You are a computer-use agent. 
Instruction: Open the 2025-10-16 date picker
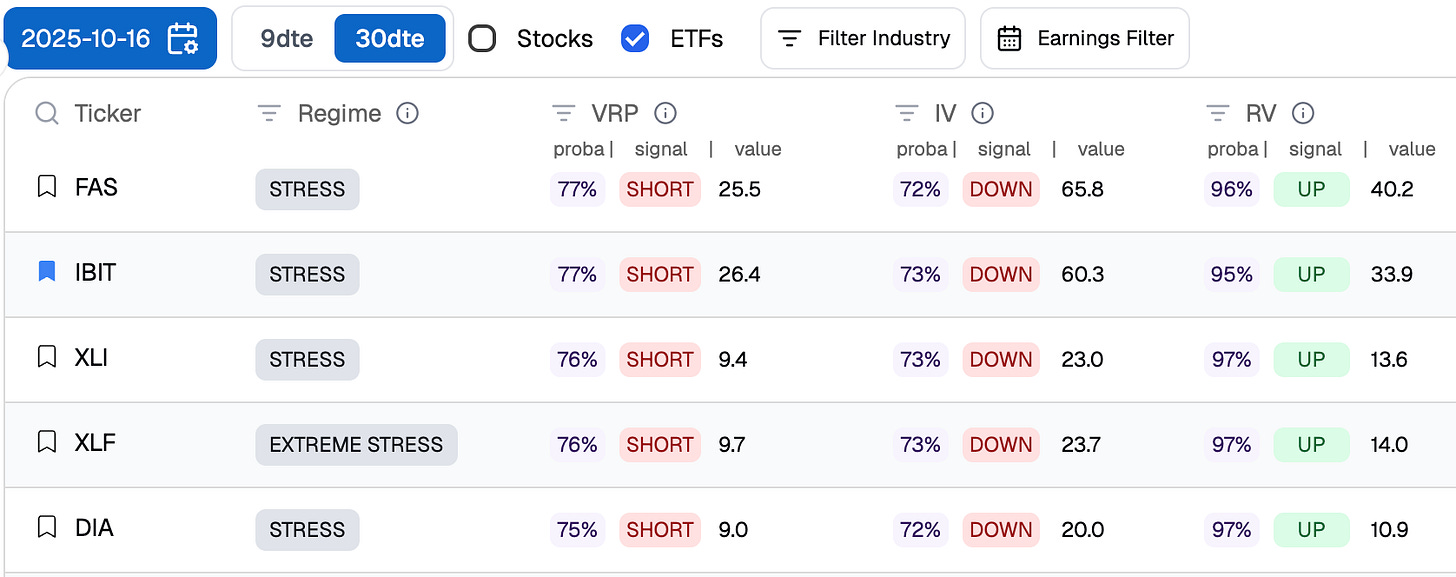[109, 39]
